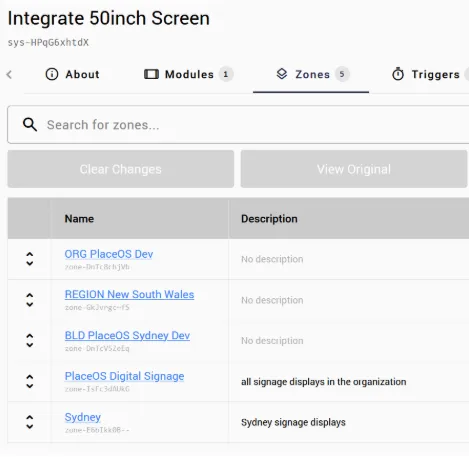Screen dimensions: 469x457
Task: Click the Triggers stopwatch icon
Action: tap(398, 74)
